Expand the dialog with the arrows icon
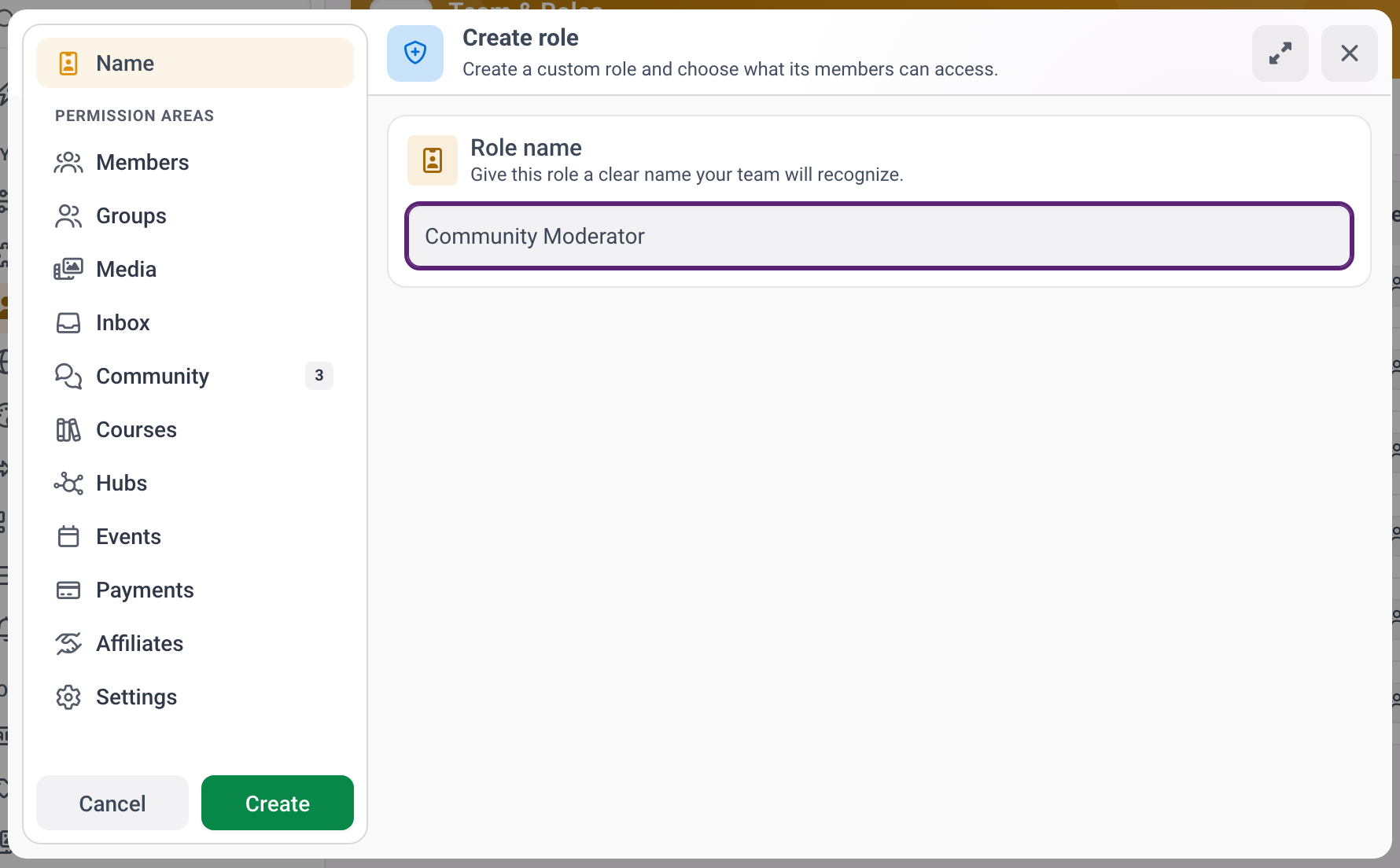The image size is (1400, 868). point(1280,53)
